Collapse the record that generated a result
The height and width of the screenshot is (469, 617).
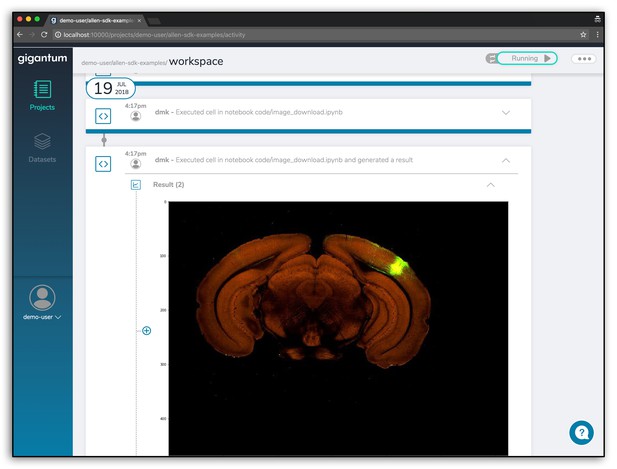[506, 161]
